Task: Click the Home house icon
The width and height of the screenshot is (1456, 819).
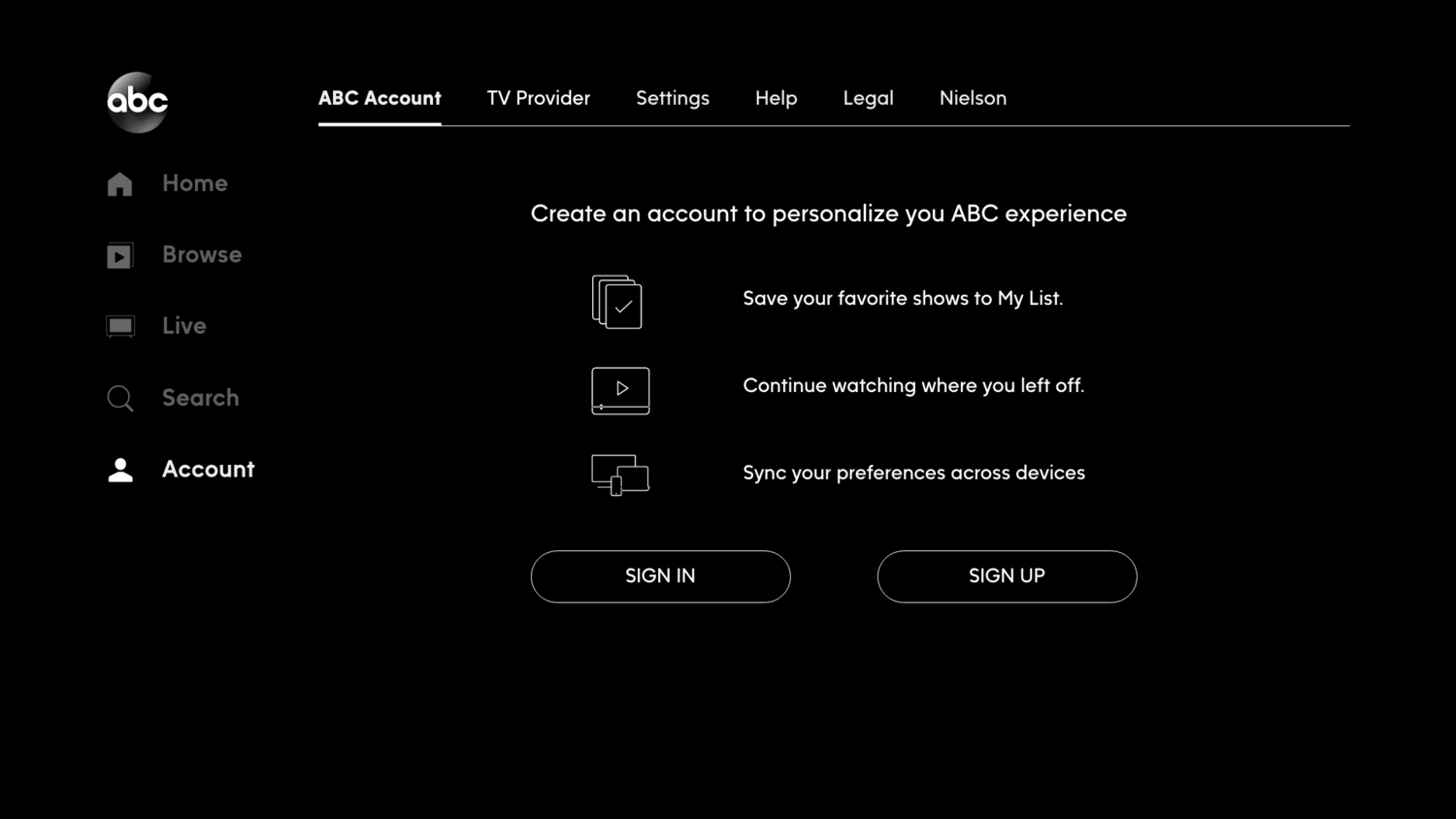Action: click(x=119, y=184)
